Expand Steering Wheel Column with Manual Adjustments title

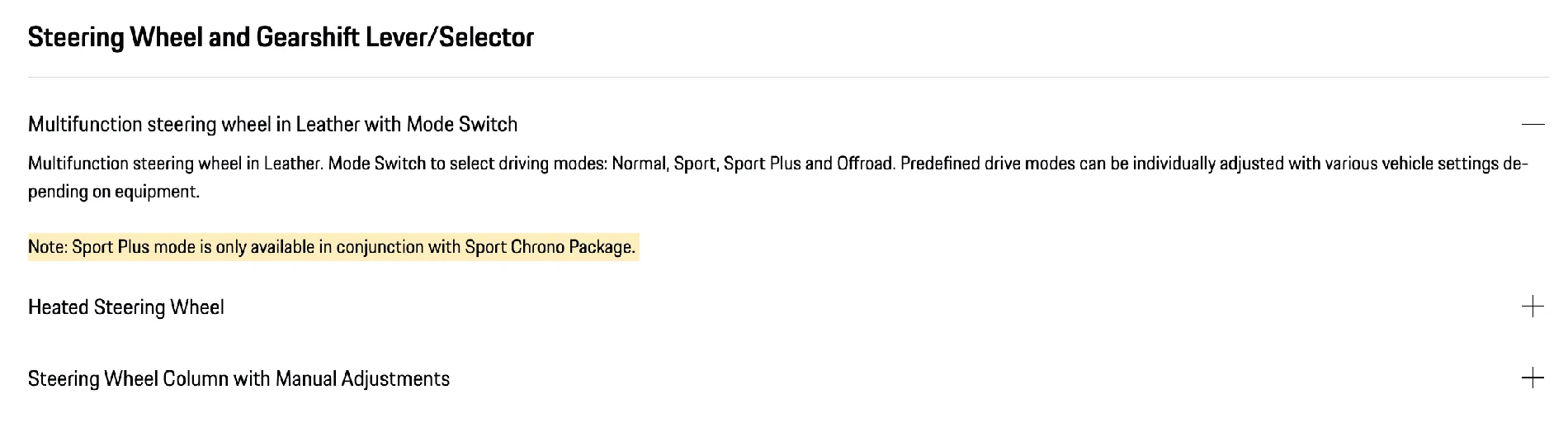[239, 378]
